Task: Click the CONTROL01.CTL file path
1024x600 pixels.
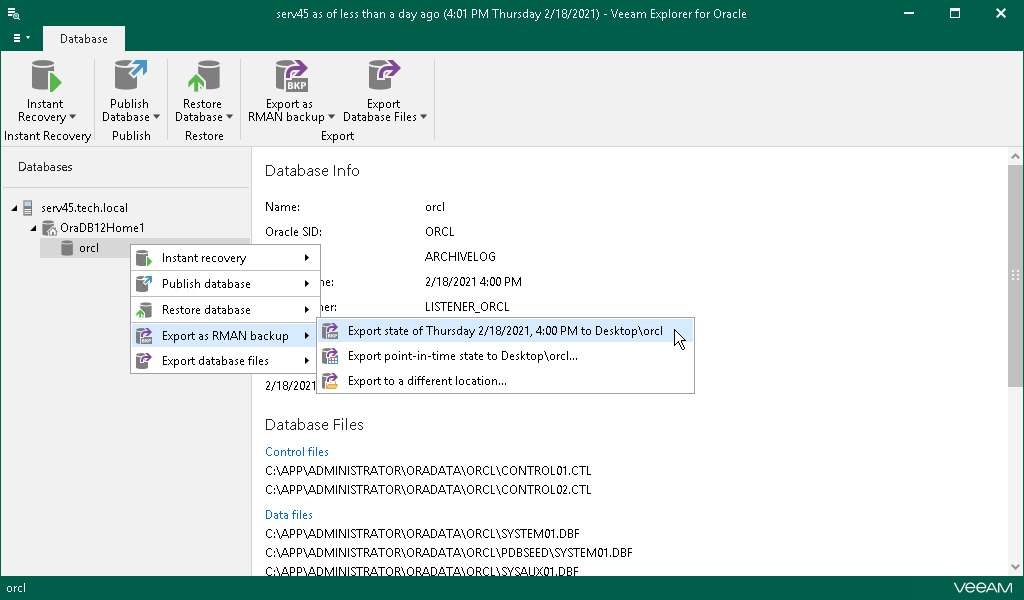Action: coord(428,471)
